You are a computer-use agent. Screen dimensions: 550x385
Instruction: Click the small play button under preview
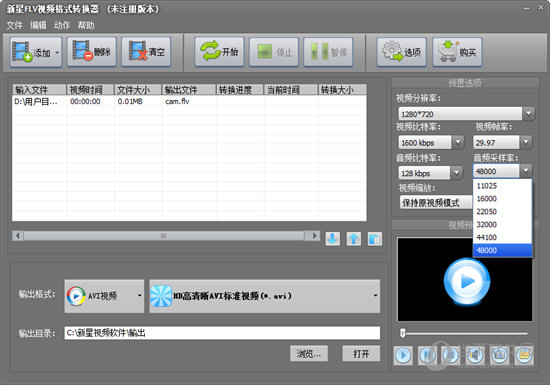(403, 356)
